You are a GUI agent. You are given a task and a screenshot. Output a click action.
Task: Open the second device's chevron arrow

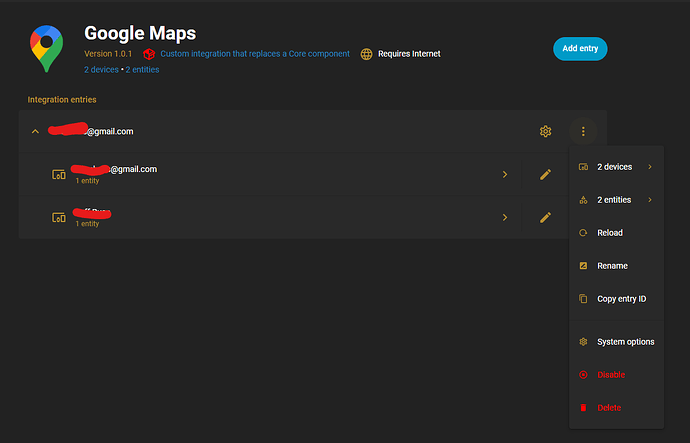[x=504, y=217]
